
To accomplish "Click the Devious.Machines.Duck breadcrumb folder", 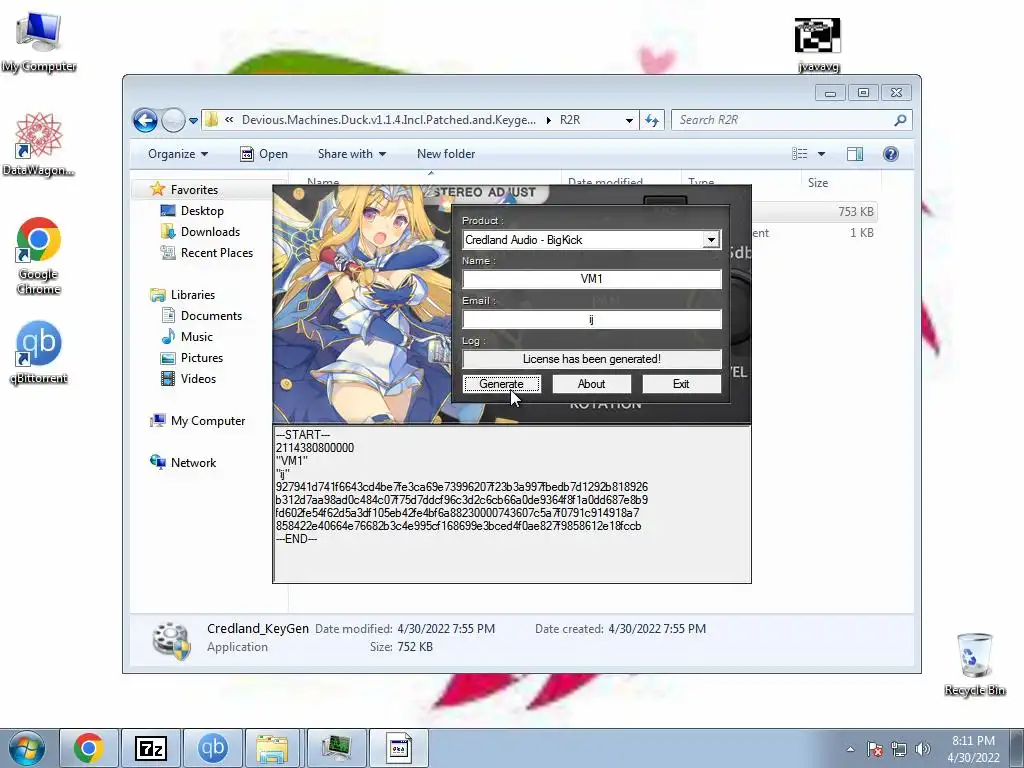I will click(x=389, y=120).
